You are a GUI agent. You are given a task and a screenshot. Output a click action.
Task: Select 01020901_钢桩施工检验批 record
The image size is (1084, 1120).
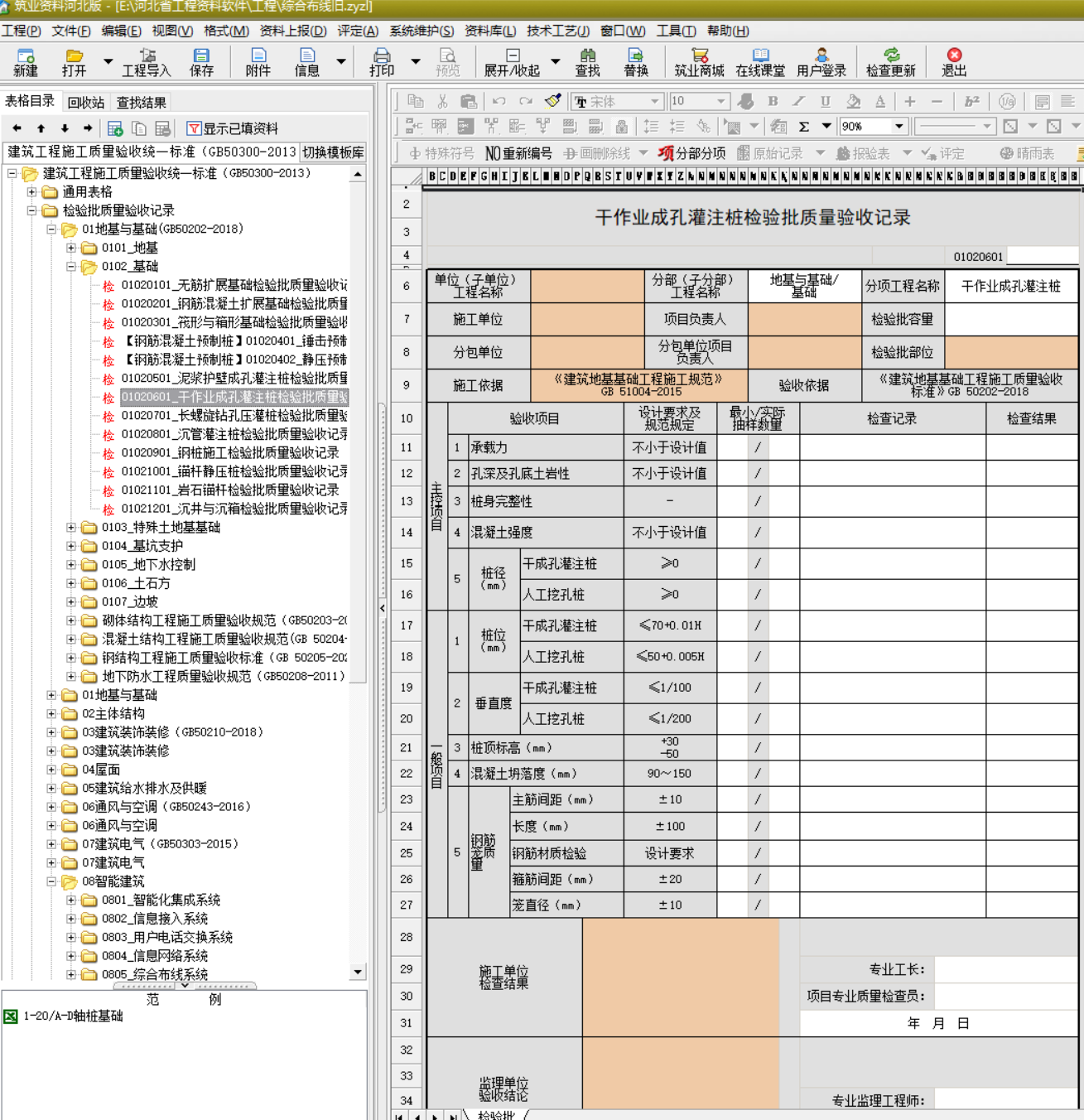click(x=230, y=453)
